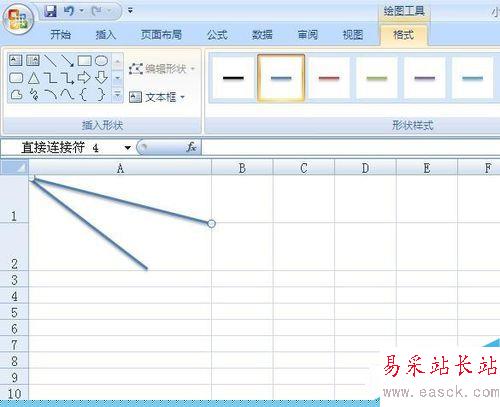
Task: Select row 5 header
Action: (14, 312)
